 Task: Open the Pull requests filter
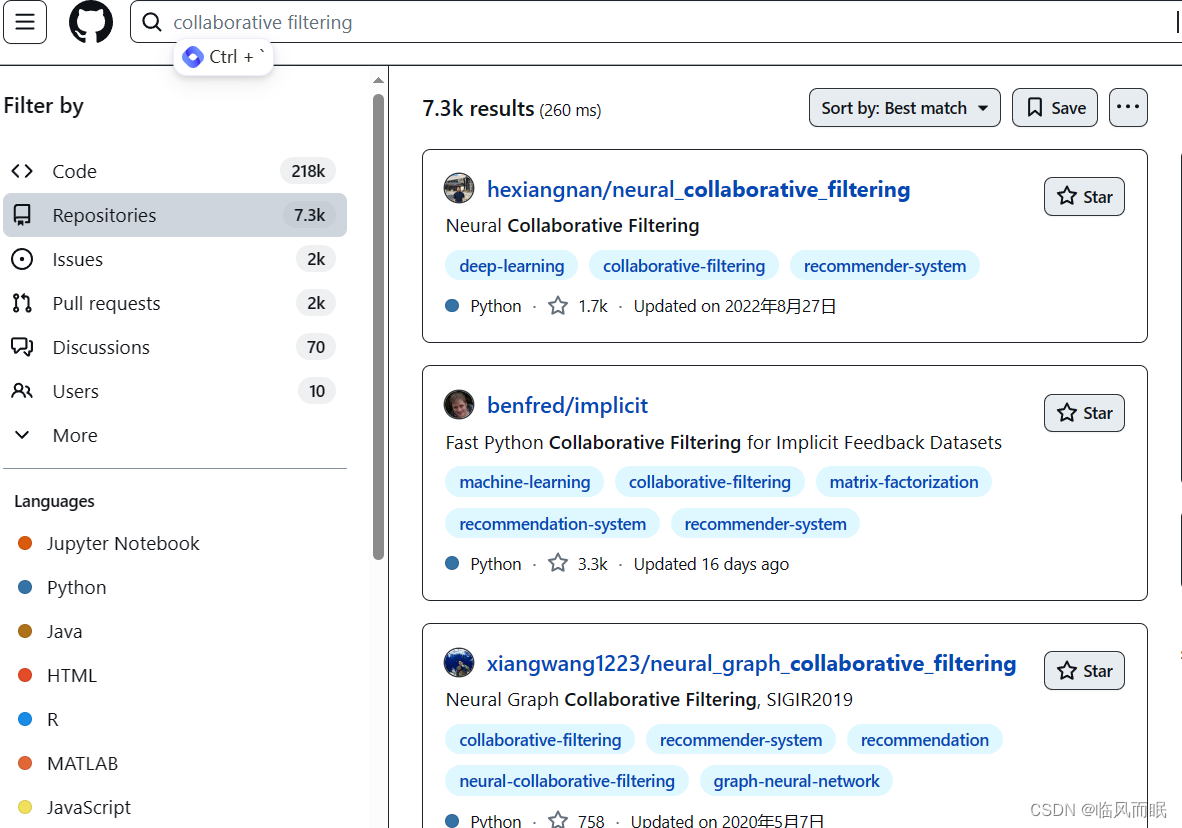[x=106, y=303]
